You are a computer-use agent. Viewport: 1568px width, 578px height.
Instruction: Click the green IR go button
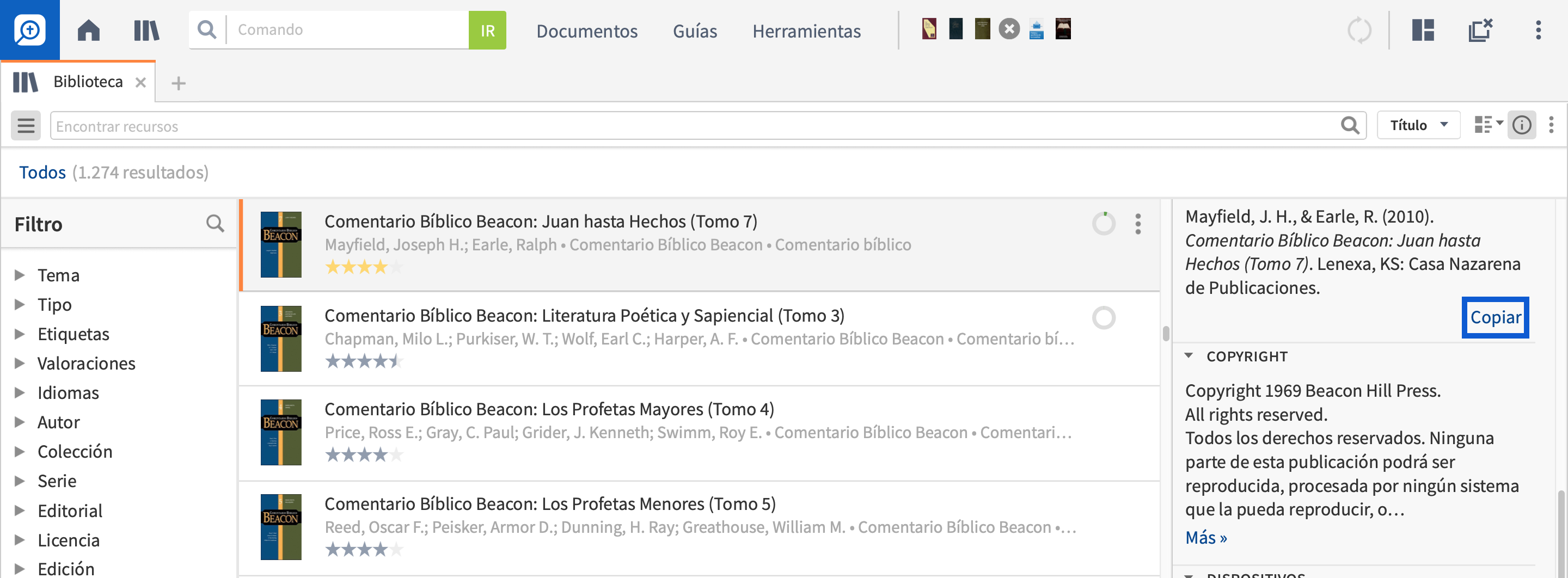(x=487, y=30)
